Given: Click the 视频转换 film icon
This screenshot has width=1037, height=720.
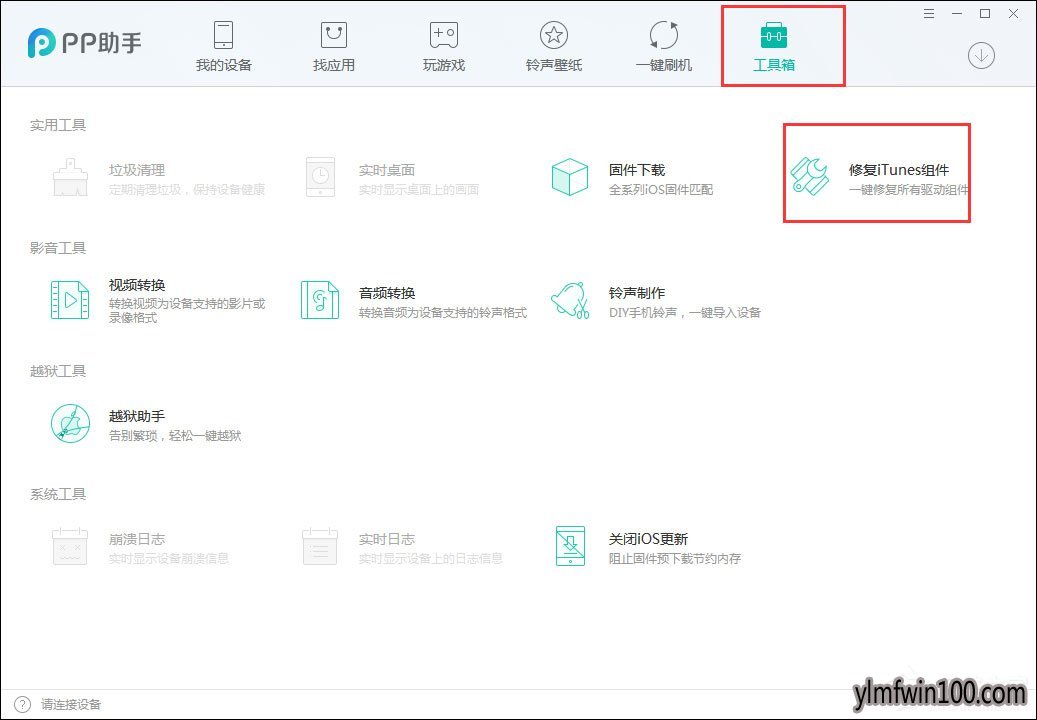Looking at the screenshot, I should 70,300.
